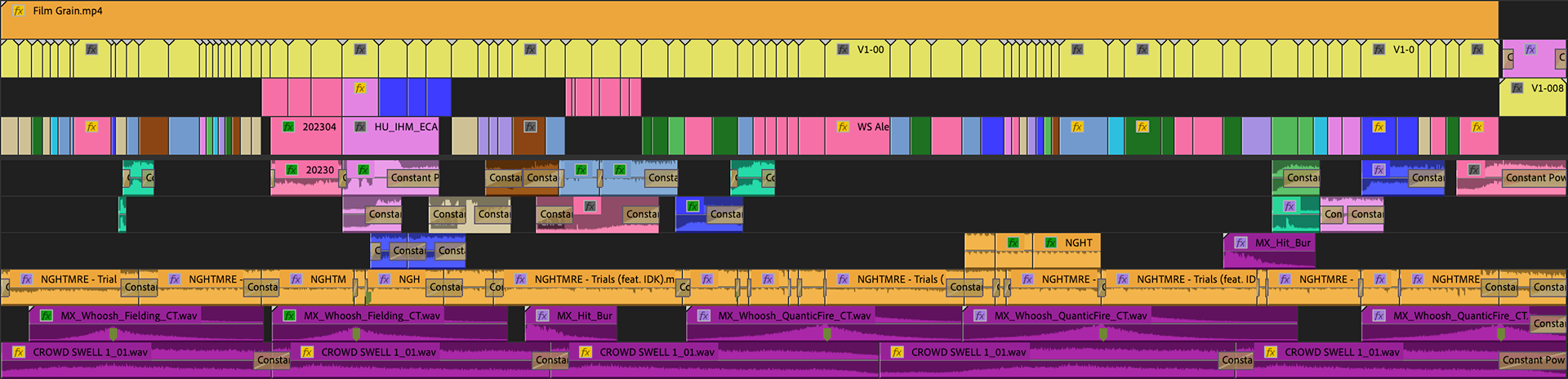Click the yellow fx badge on WS Ale clip

pos(843,127)
